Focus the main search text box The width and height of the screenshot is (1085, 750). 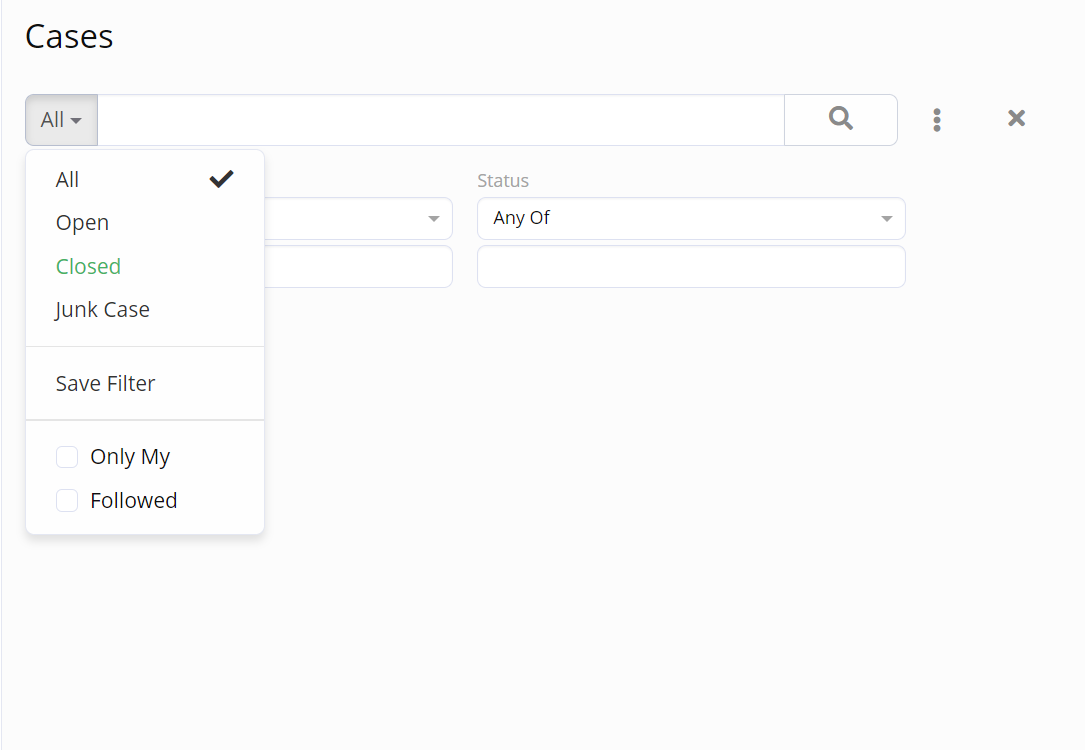point(441,120)
